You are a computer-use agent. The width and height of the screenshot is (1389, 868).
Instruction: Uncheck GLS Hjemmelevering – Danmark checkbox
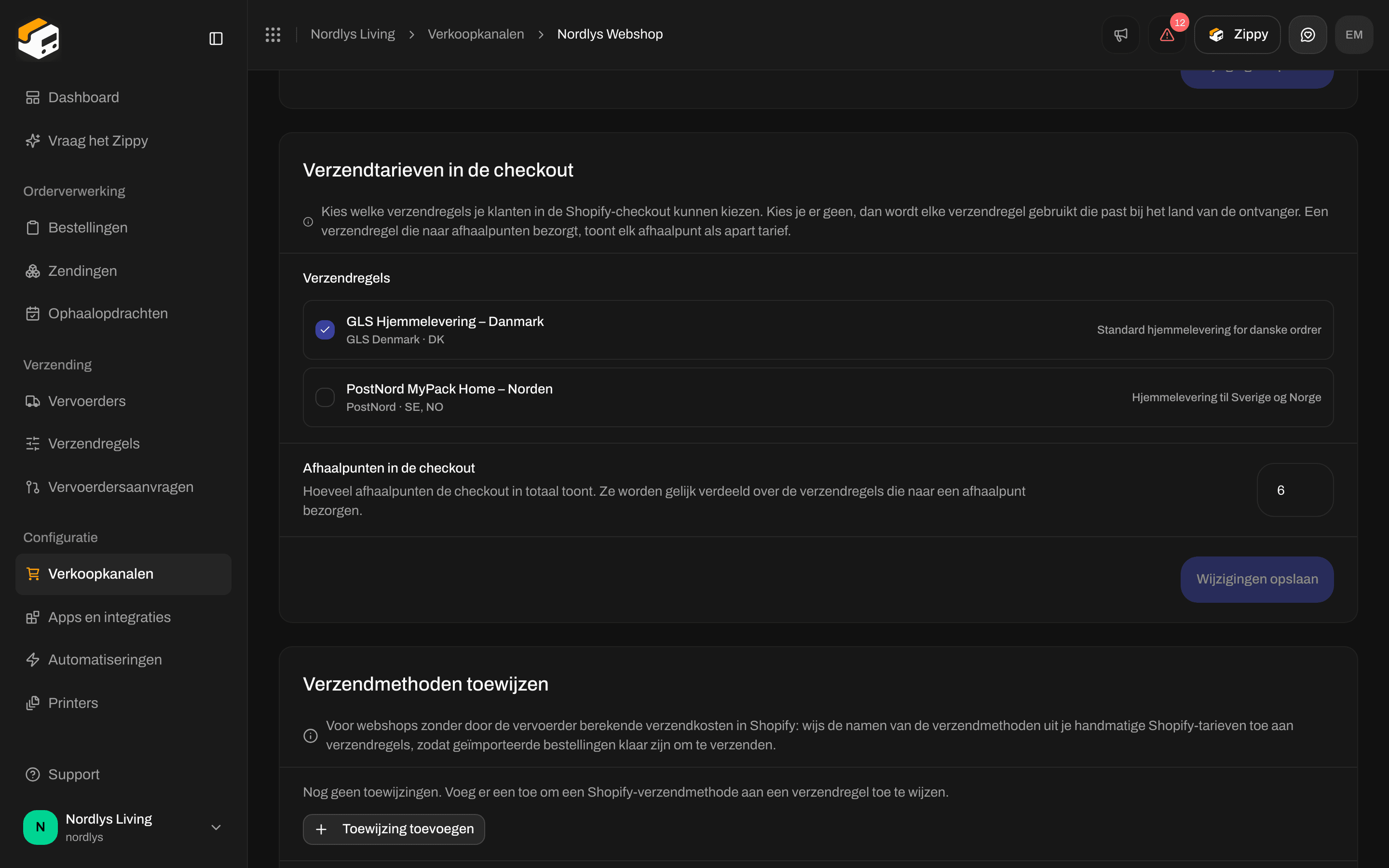tap(325, 329)
